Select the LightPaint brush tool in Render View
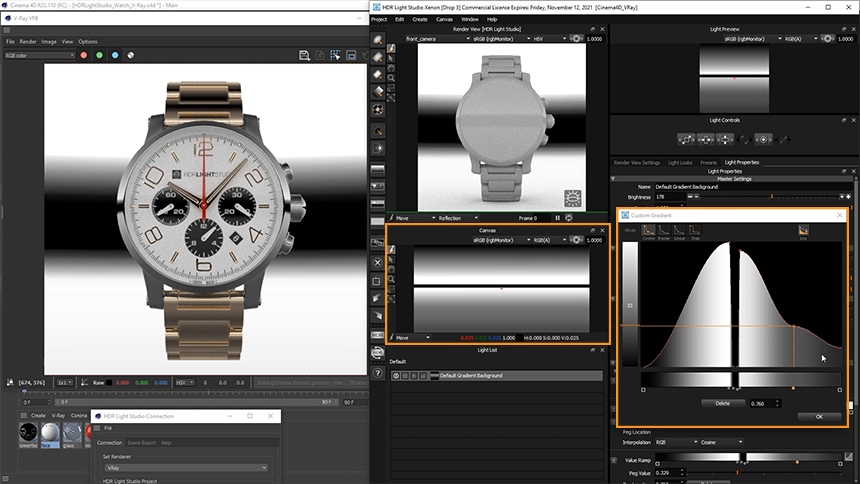The image size is (860, 484). pos(391,48)
